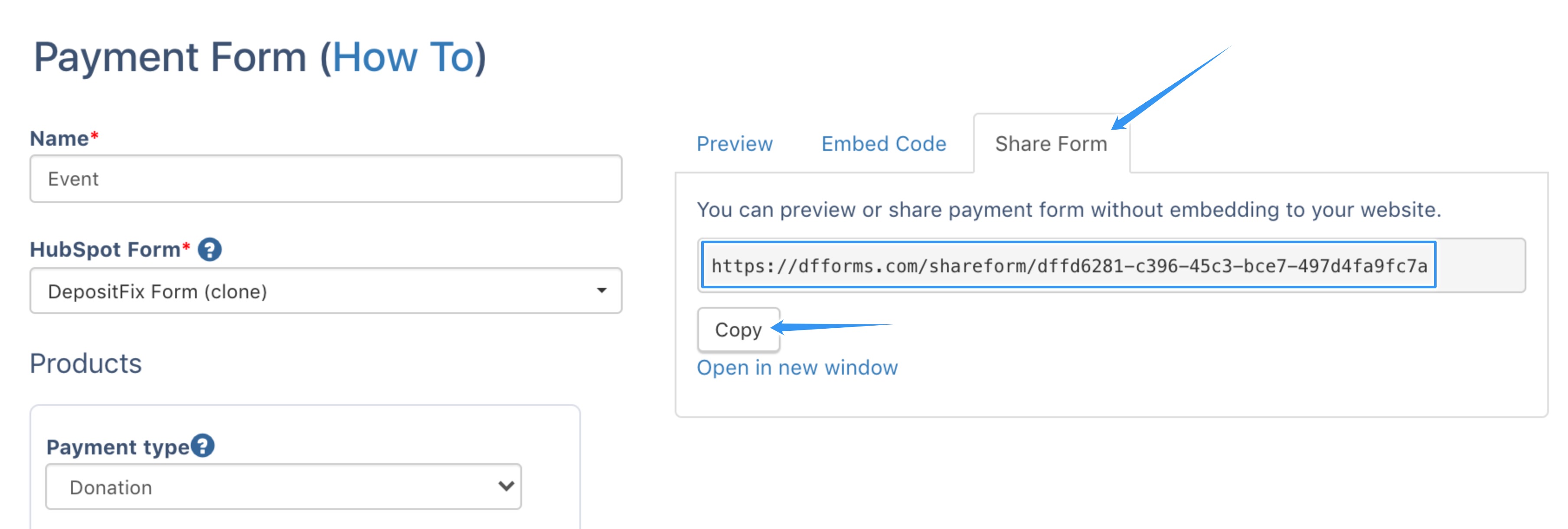Open the Donation payment type dropdown
Screen dimensions: 1568x529
[283, 487]
